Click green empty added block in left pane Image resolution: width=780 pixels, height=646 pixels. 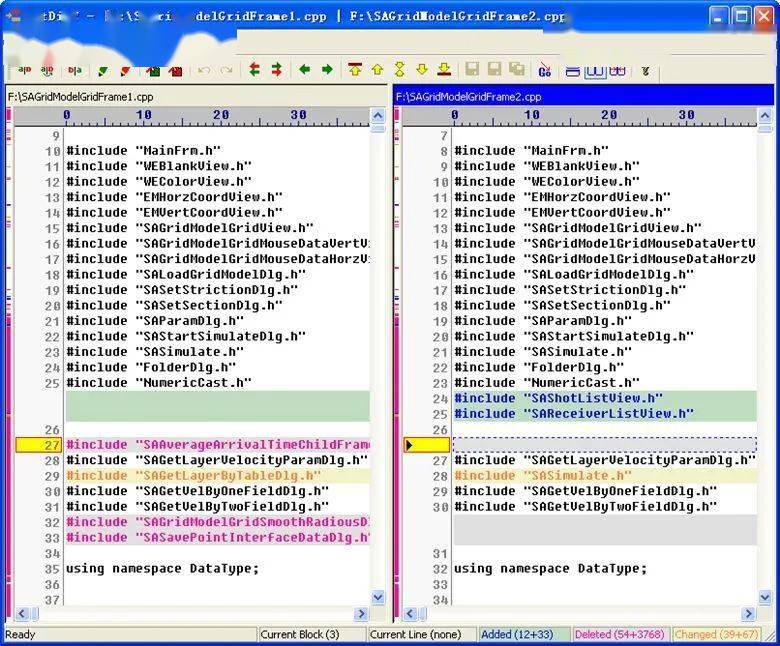(218, 406)
